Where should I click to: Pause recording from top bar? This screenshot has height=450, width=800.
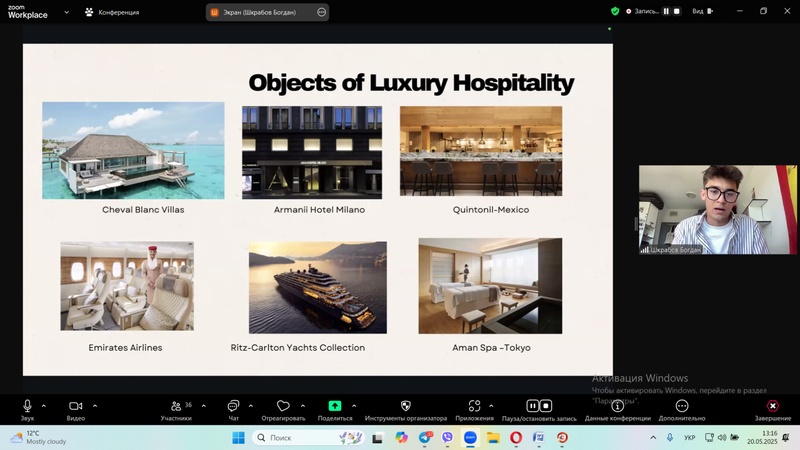click(666, 11)
